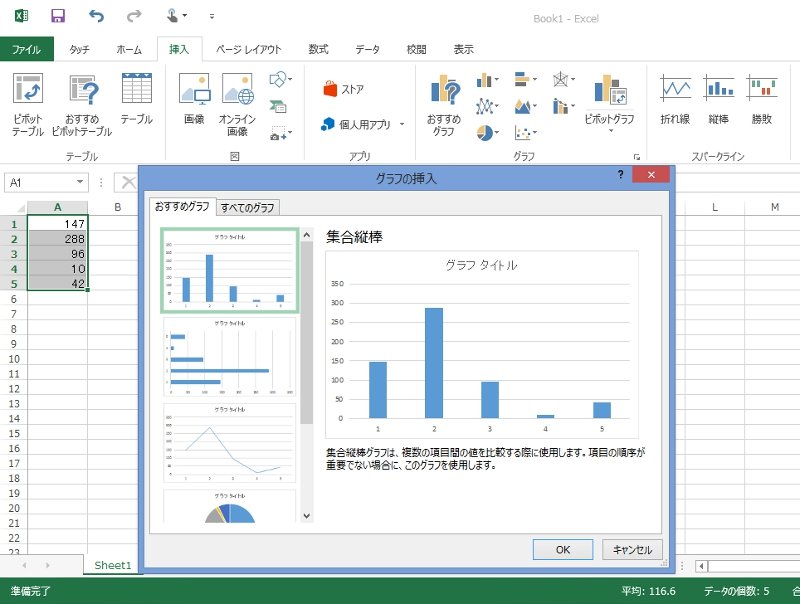Open Online Pictures (オンライン画像)
Viewport: 800px width, 604px height.
pyautogui.click(x=237, y=105)
